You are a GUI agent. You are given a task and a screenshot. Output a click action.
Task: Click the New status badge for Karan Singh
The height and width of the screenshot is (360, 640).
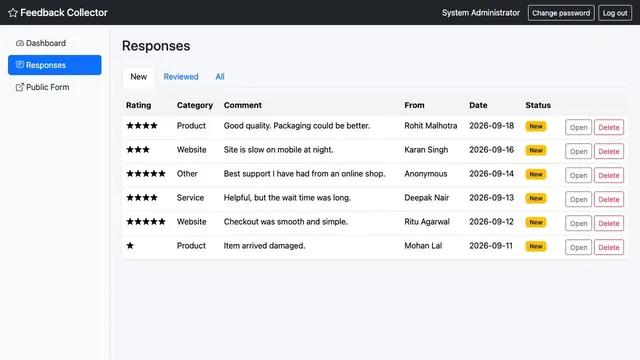click(x=536, y=151)
